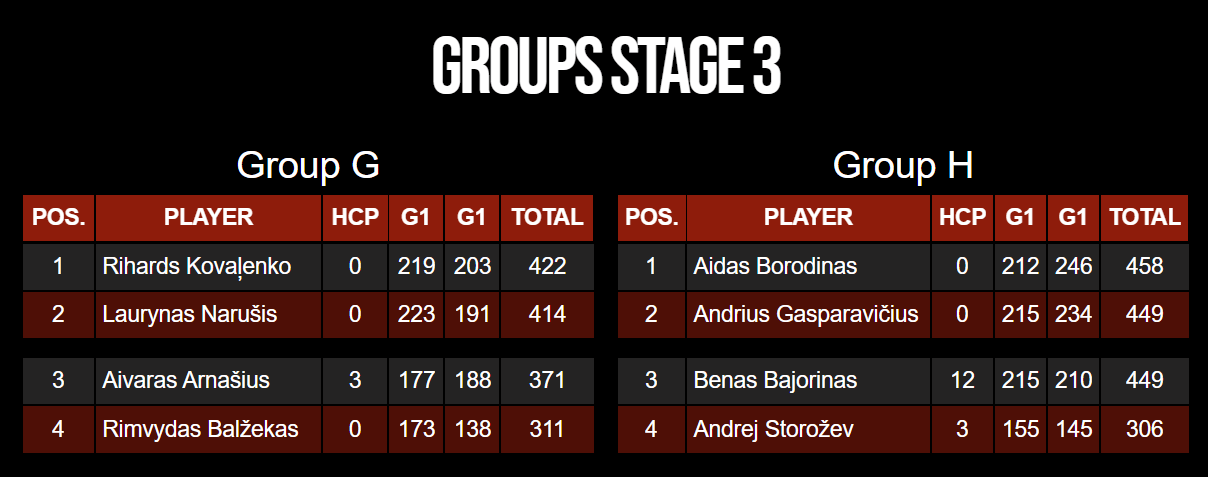Click the Groups Stage 3 heading
Screen dimensions: 1208x477
tap(606, 67)
